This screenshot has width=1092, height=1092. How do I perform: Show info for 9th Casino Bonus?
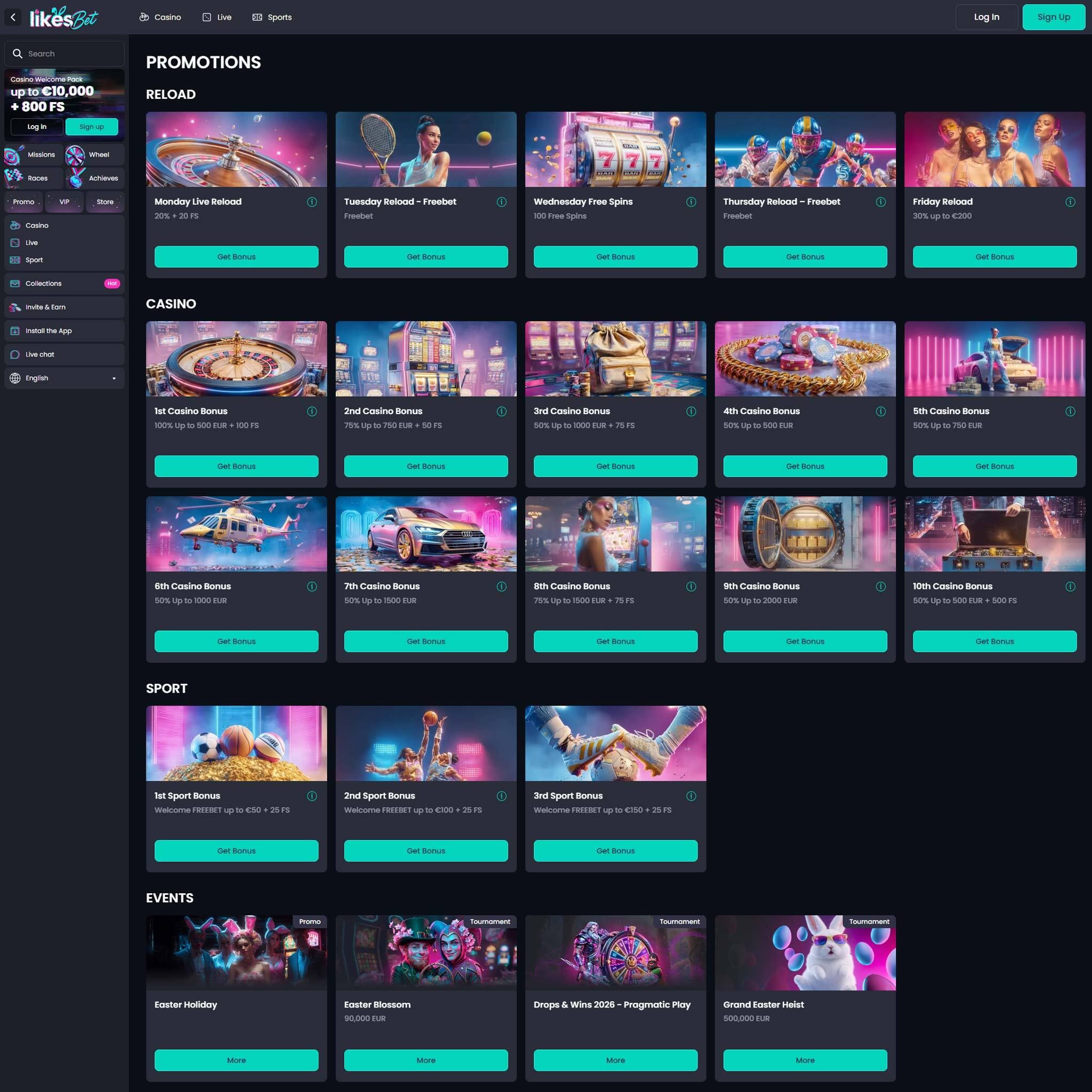(881, 586)
